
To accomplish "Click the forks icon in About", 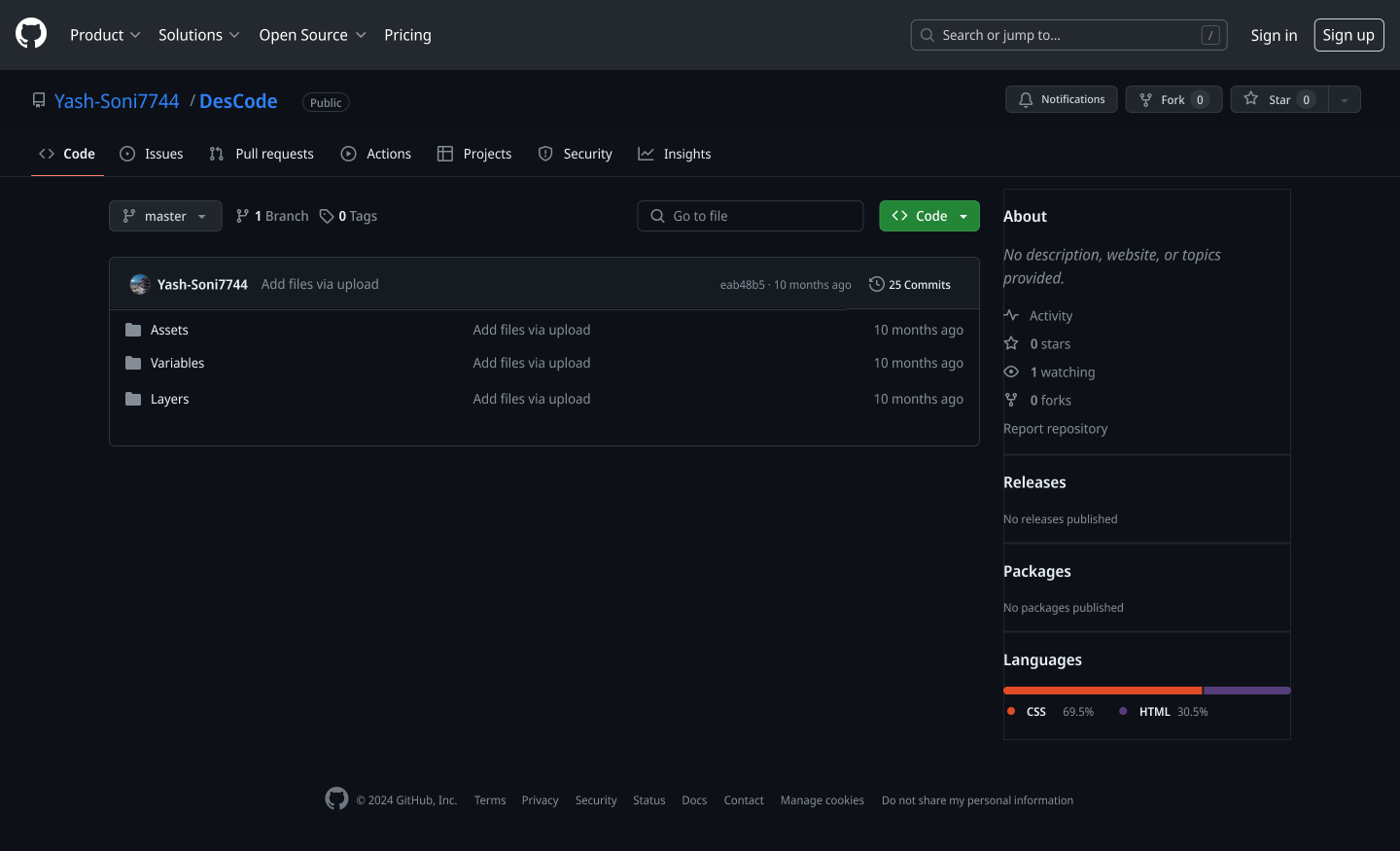I will click(1011, 400).
